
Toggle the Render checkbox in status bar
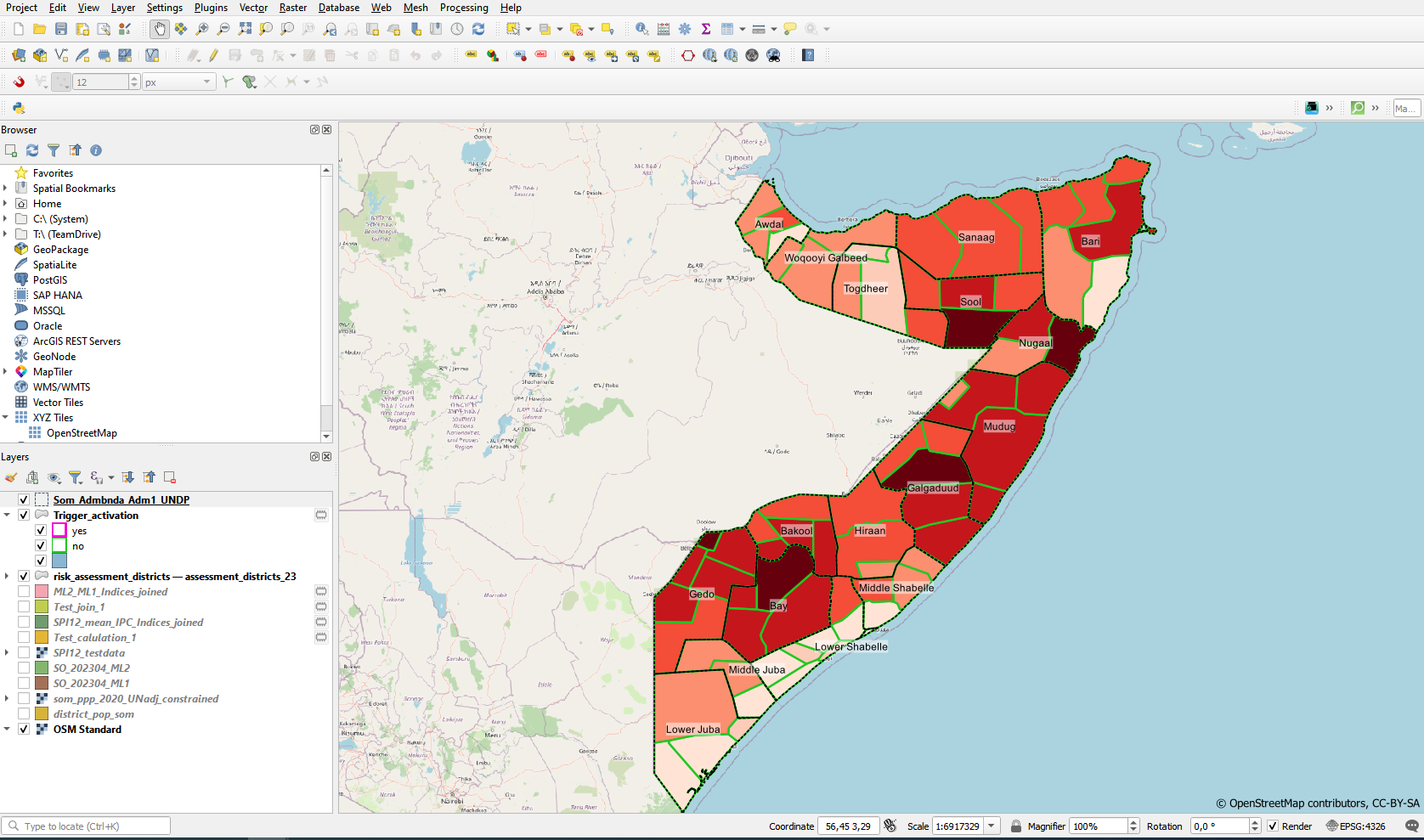pos(1273,826)
